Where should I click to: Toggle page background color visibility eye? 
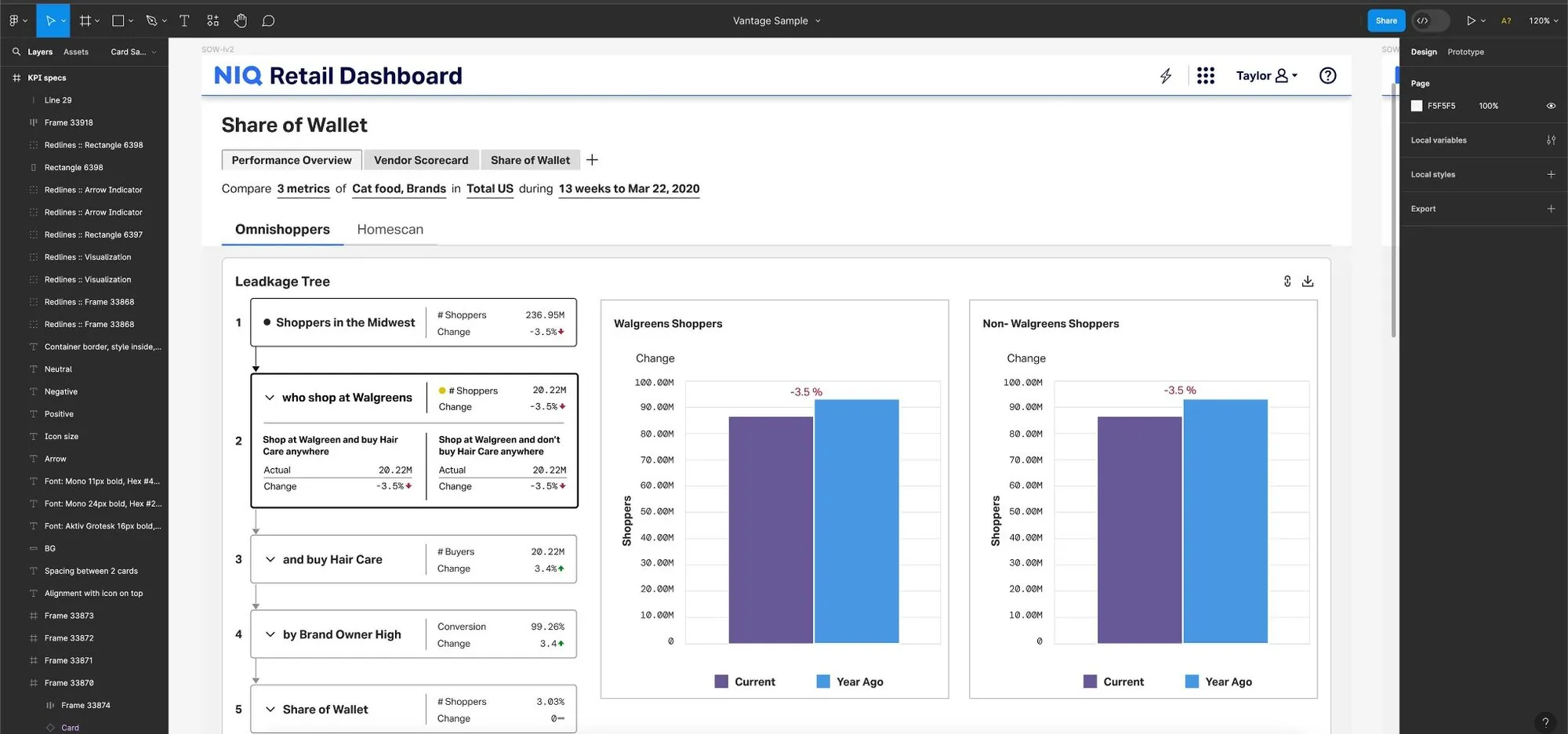[1551, 106]
